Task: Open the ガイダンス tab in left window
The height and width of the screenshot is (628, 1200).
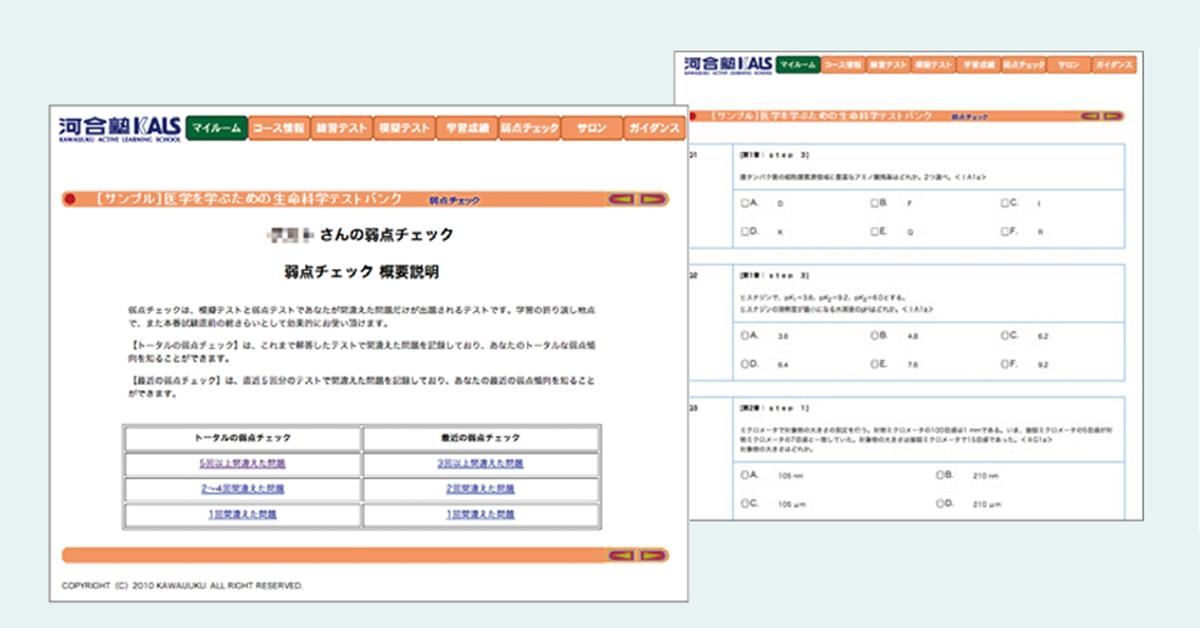Action: click(x=654, y=129)
